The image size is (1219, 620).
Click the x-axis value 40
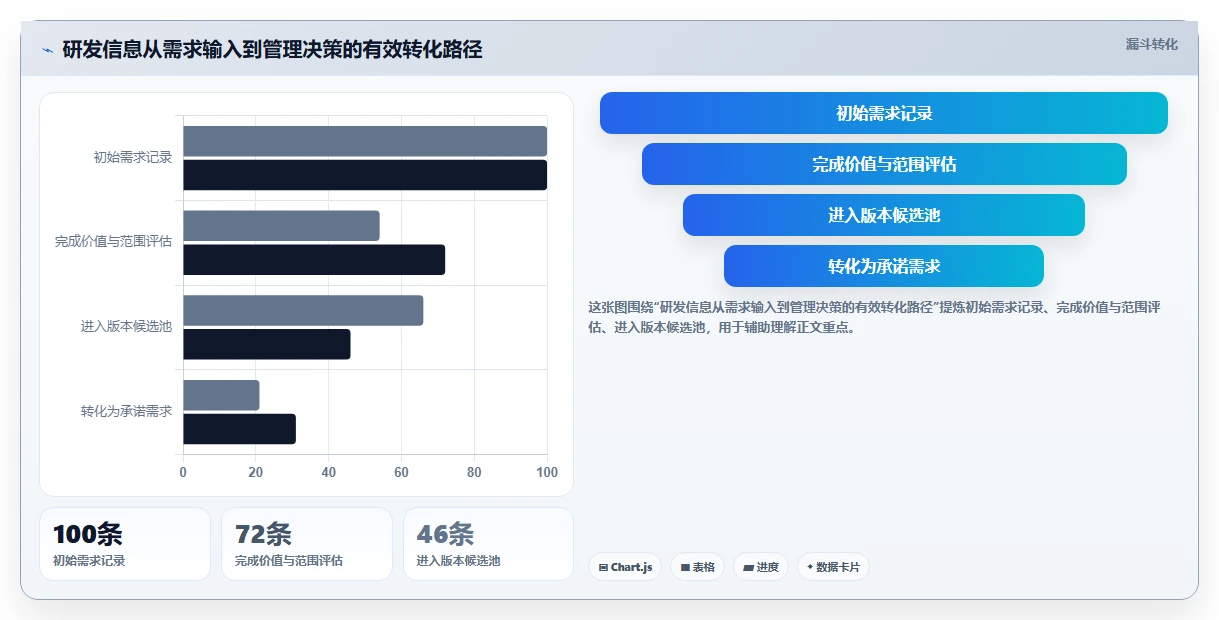tap(329, 473)
